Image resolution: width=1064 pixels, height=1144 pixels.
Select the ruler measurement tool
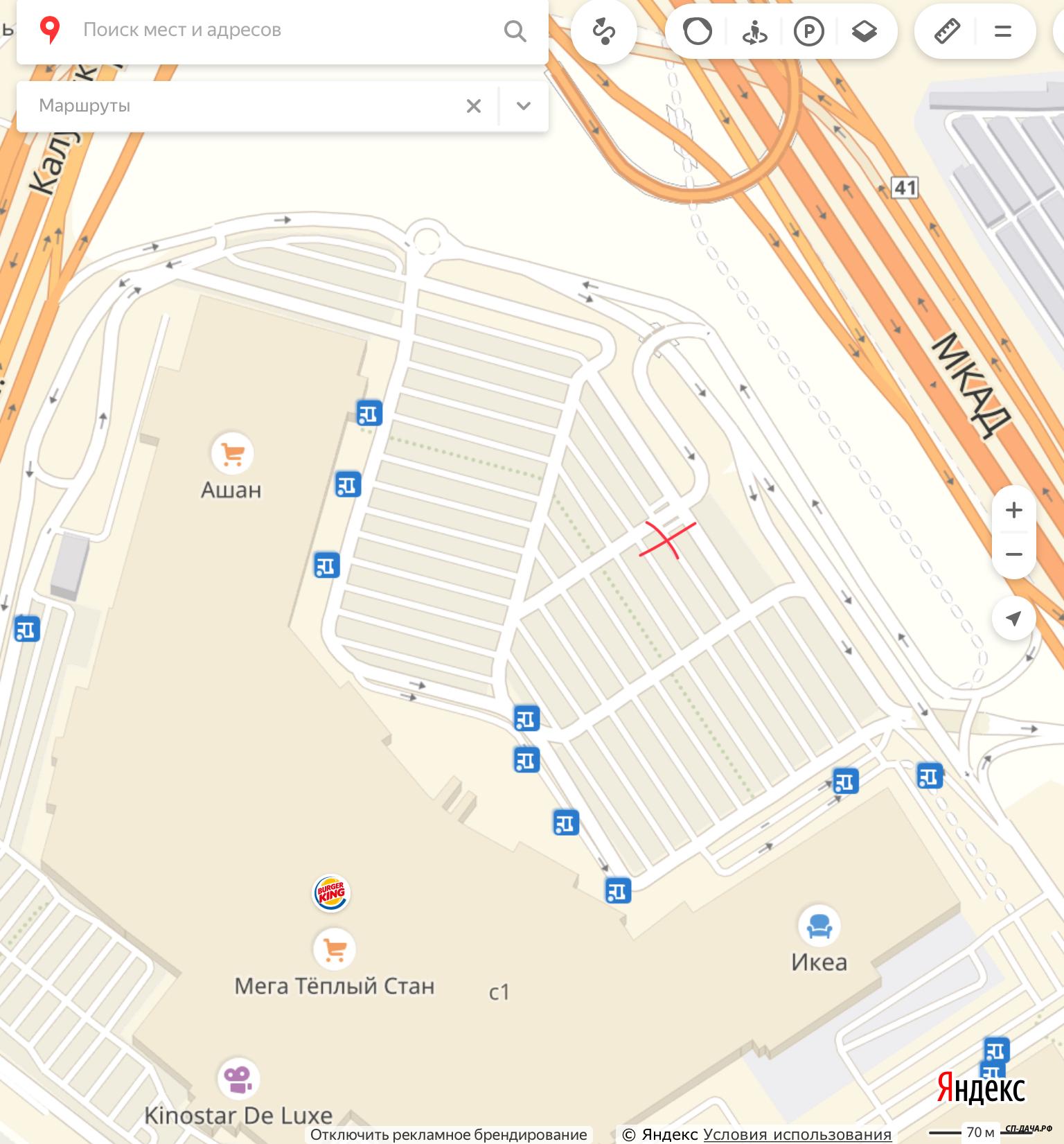click(947, 31)
